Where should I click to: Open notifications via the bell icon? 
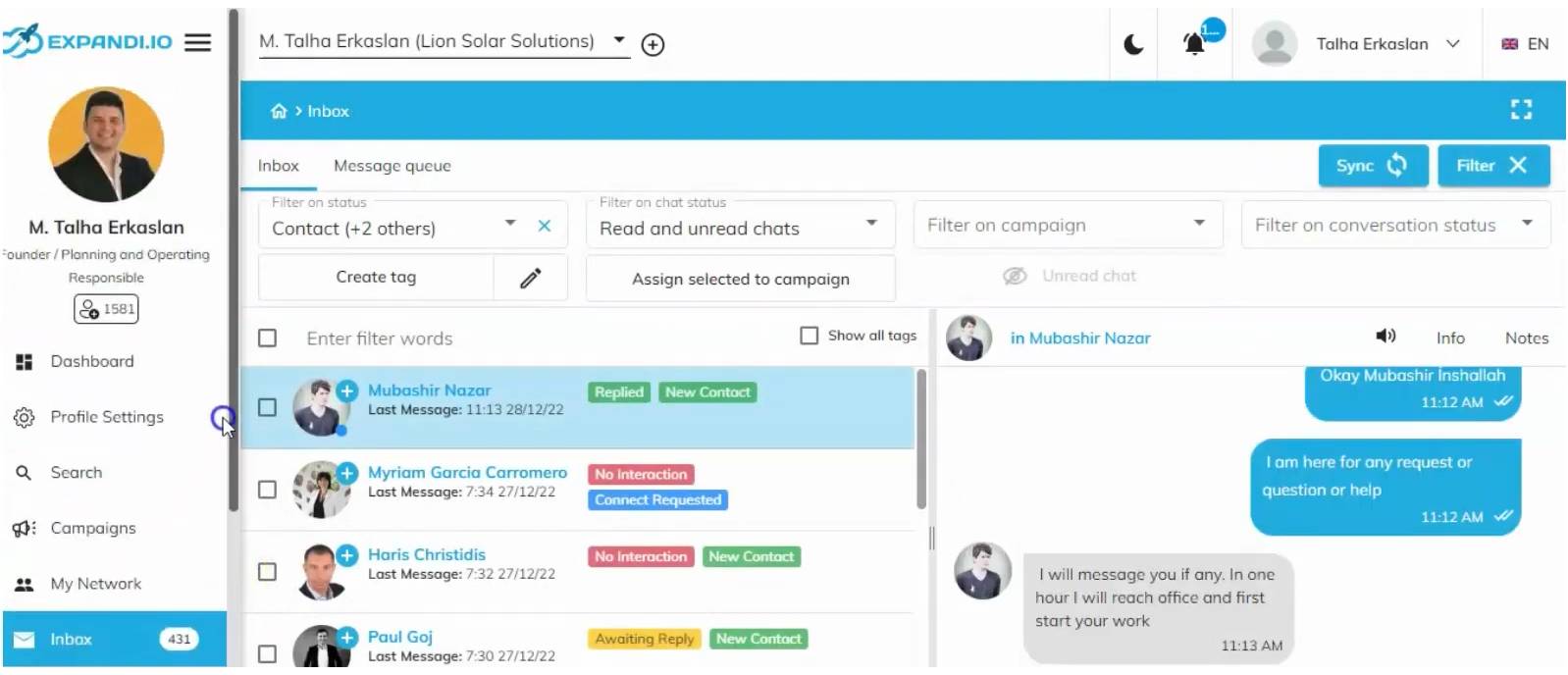click(1193, 43)
